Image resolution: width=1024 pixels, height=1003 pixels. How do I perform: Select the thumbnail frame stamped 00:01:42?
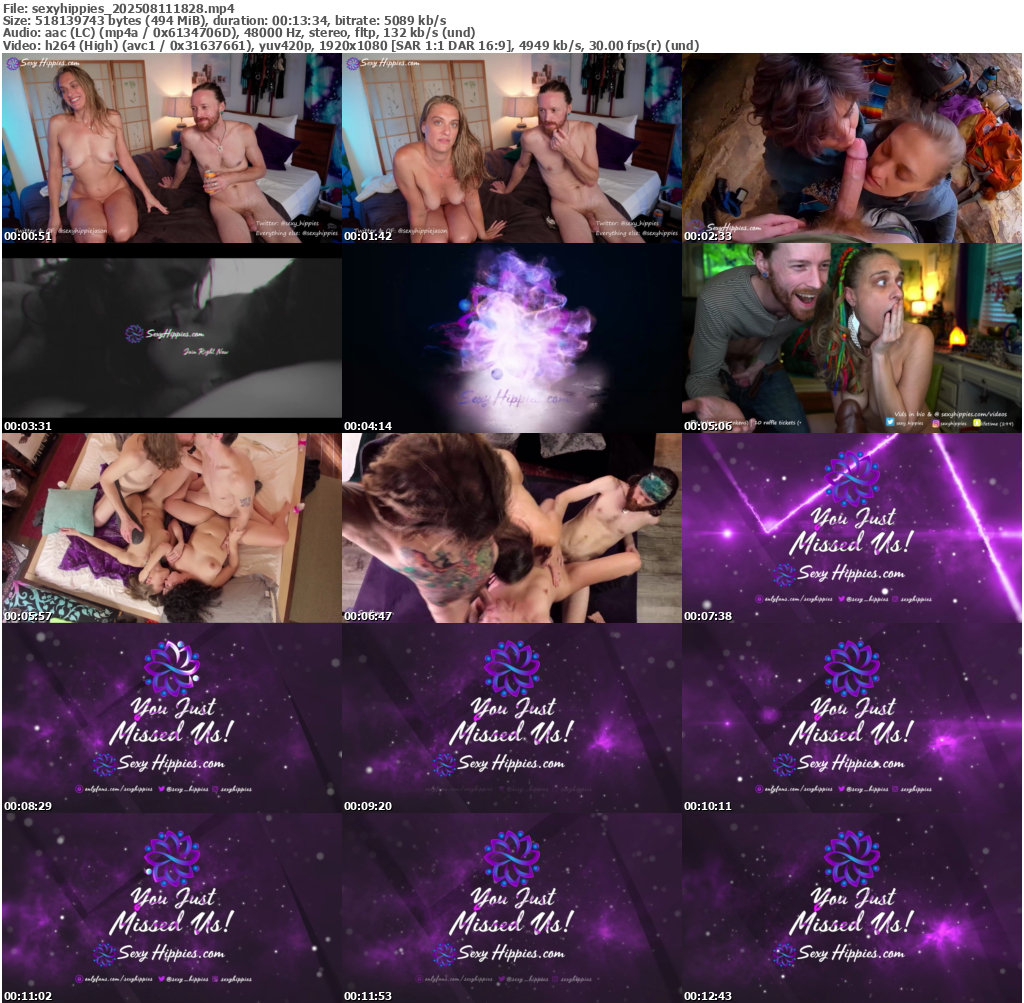click(x=512, y=148)
